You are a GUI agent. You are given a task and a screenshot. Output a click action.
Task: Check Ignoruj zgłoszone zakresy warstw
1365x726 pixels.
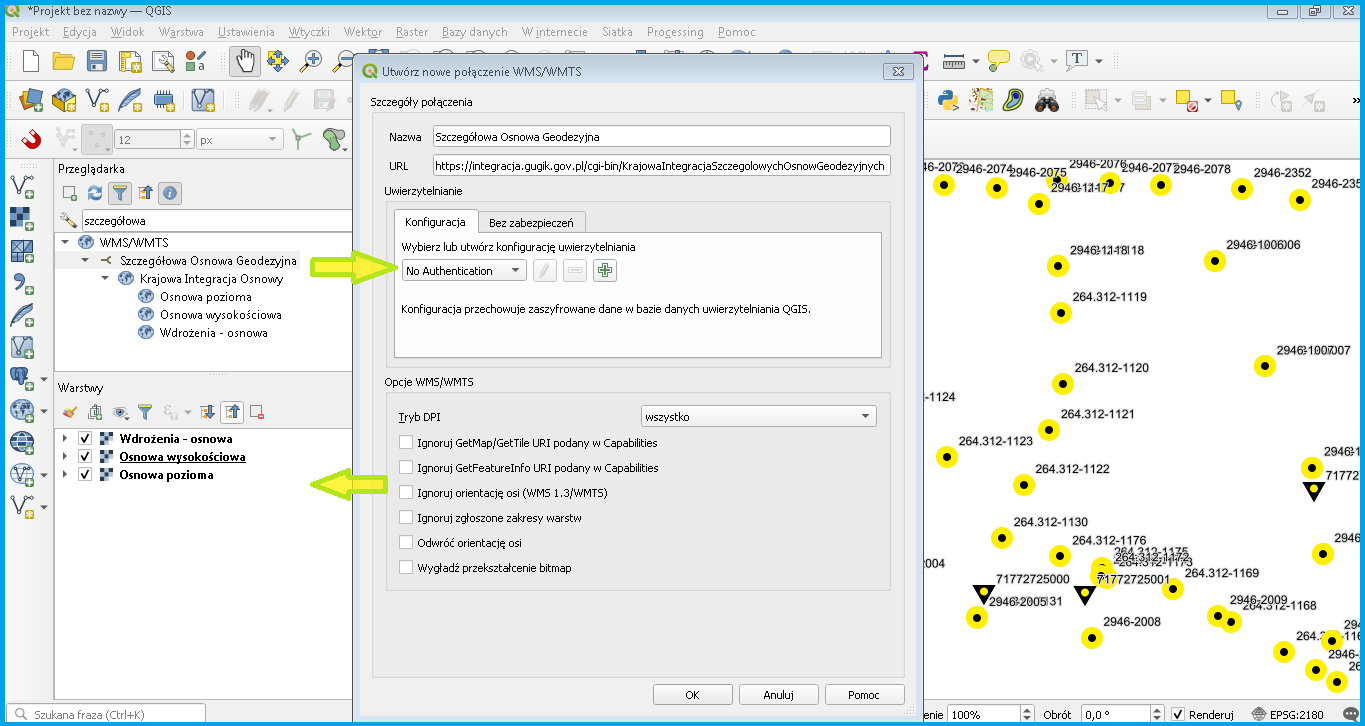click(x=406, y=518)
